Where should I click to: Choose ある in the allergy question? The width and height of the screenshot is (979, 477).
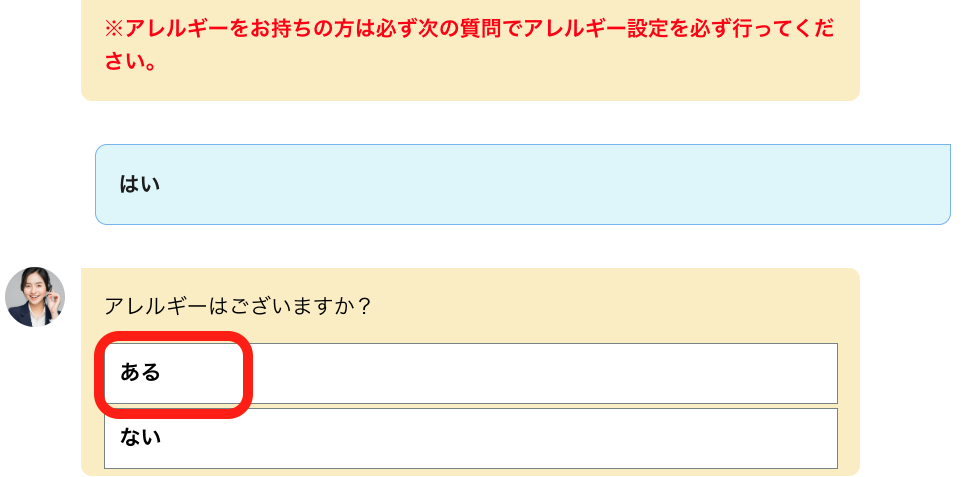[x=470, y=373]
